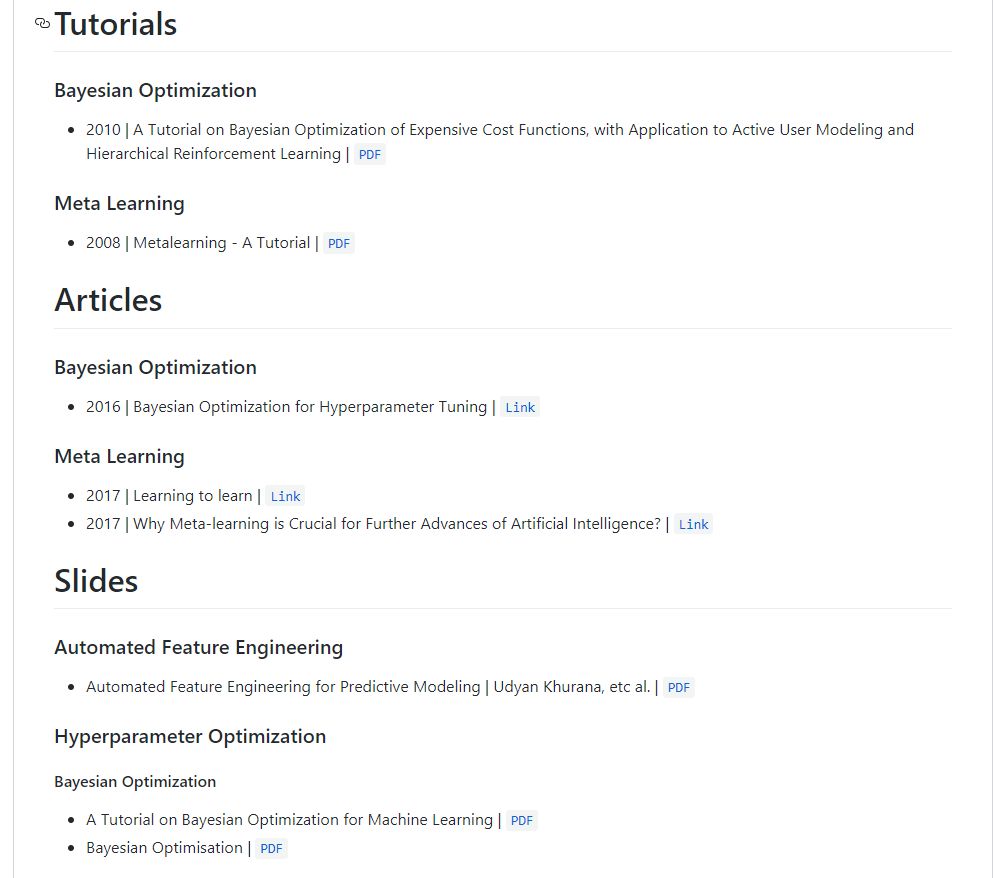The width and height of the screenshot is (993, 878).
Task: Click the Tutorials section heading
Action: 116,24
